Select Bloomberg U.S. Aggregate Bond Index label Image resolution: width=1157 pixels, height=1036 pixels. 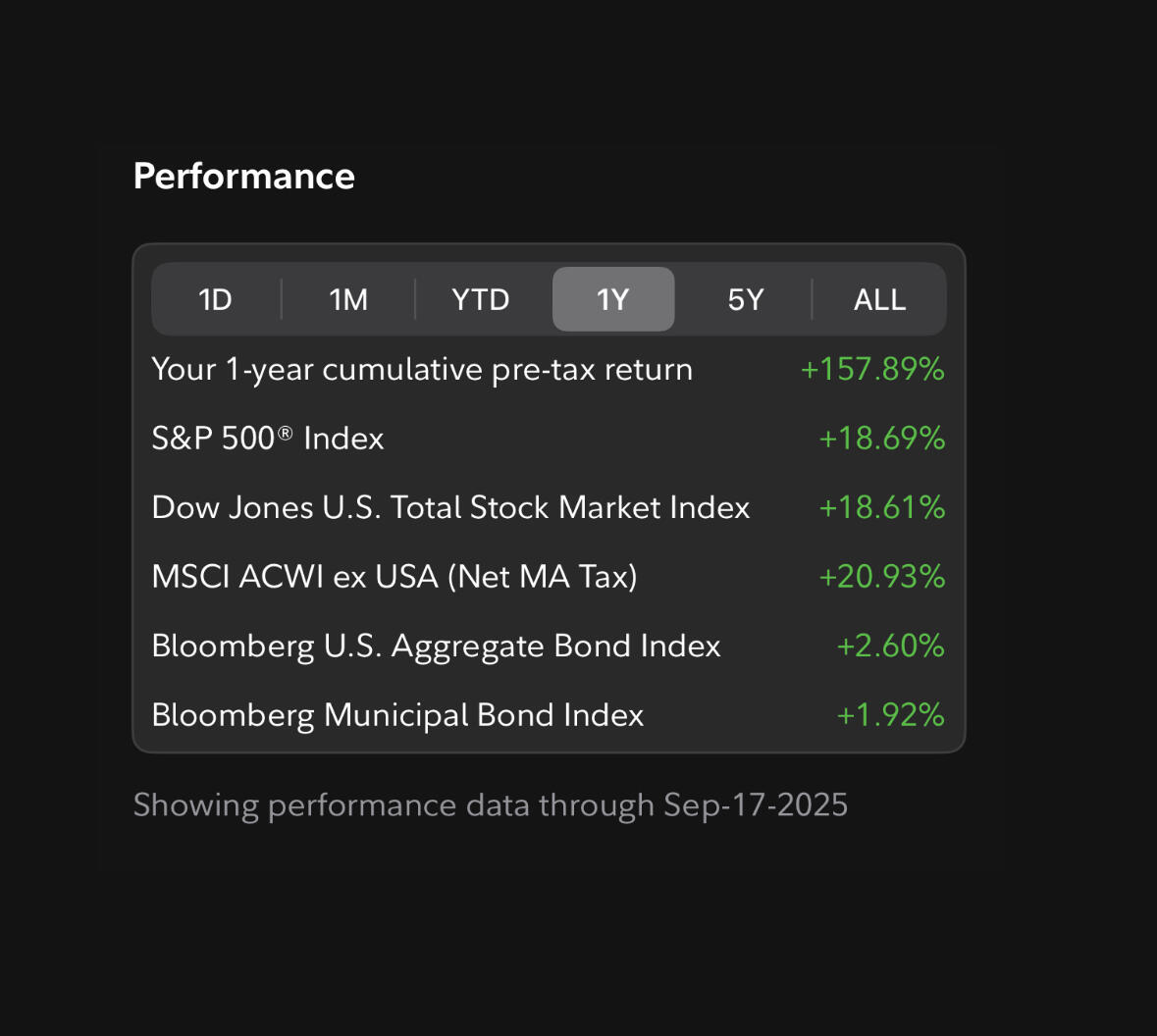click(x=436, y=646)
